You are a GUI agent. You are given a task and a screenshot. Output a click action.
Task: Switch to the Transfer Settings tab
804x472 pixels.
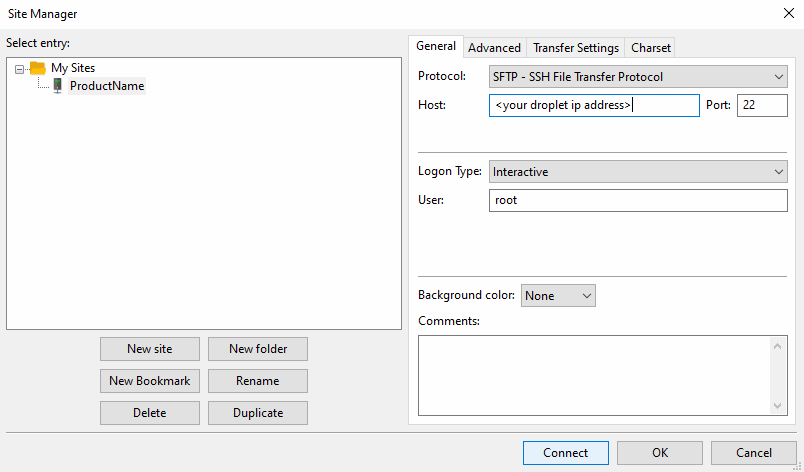576,48
